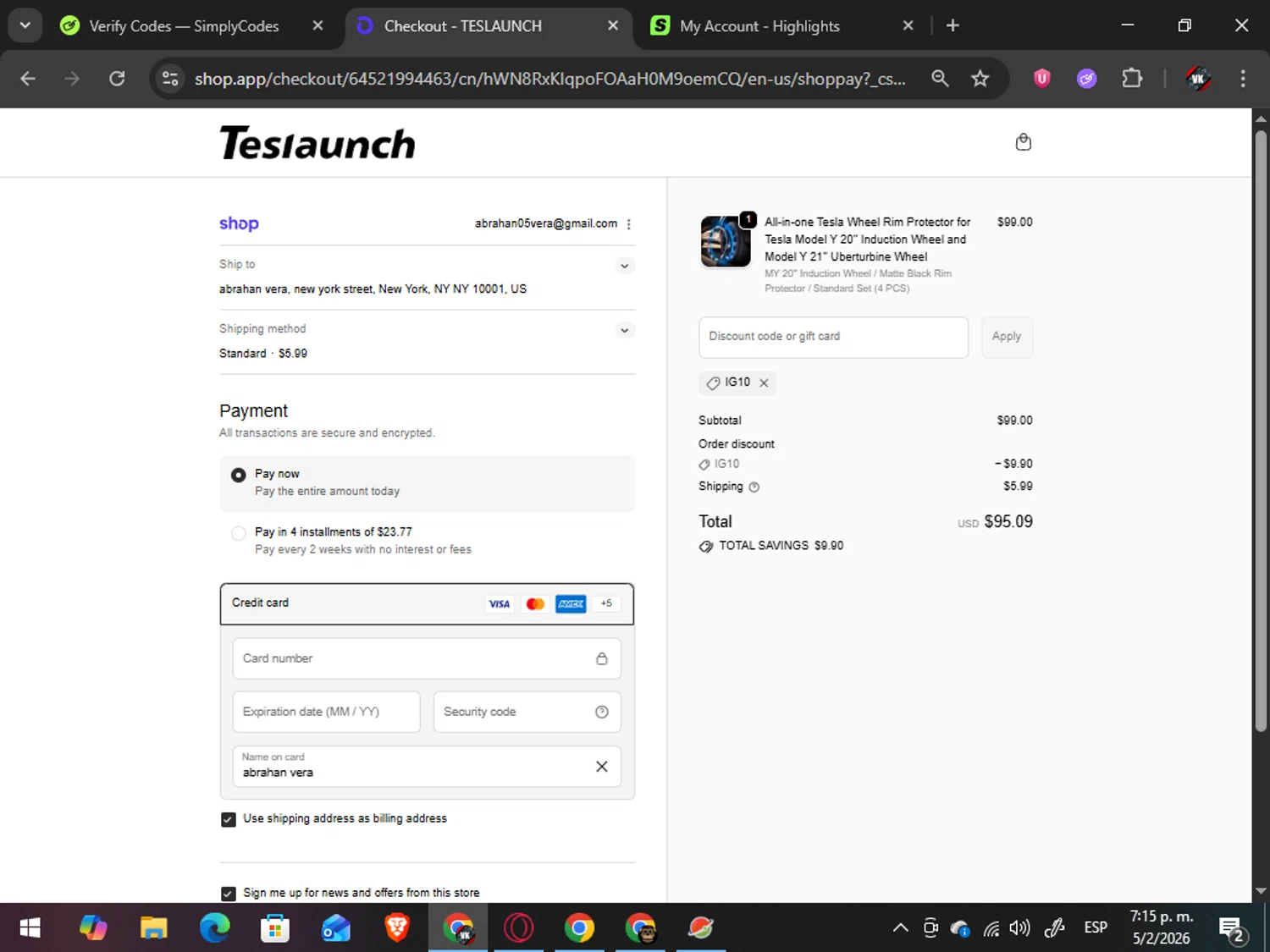Image resolution: width=1270 pixels, height=952 pixels.
Task: Open account options next to abrahan05vera email
Action: pyautogui.click(x=628, y=224)
